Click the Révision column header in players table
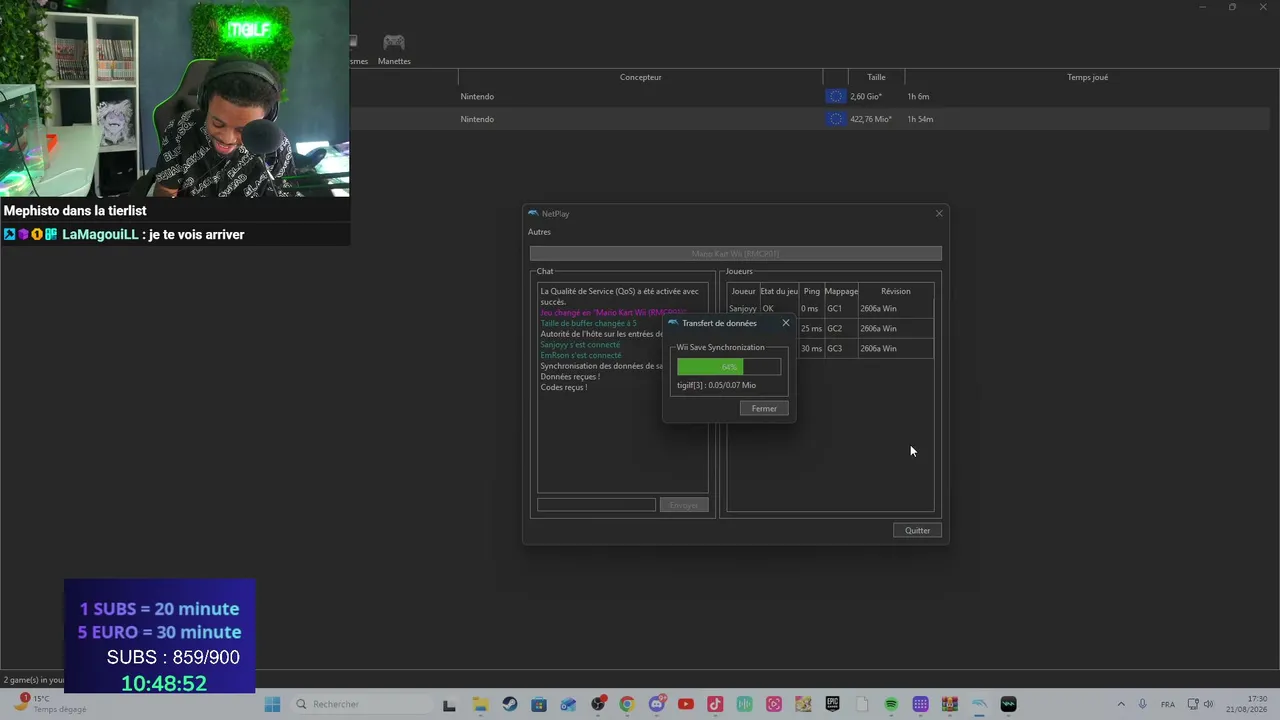Viewport: 1280px width, 720px height. pos(895,291)
